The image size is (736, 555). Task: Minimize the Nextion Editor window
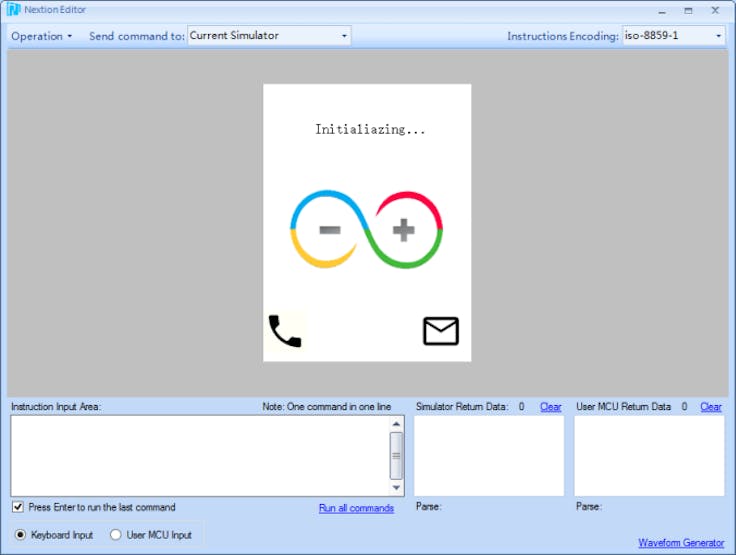662,10
